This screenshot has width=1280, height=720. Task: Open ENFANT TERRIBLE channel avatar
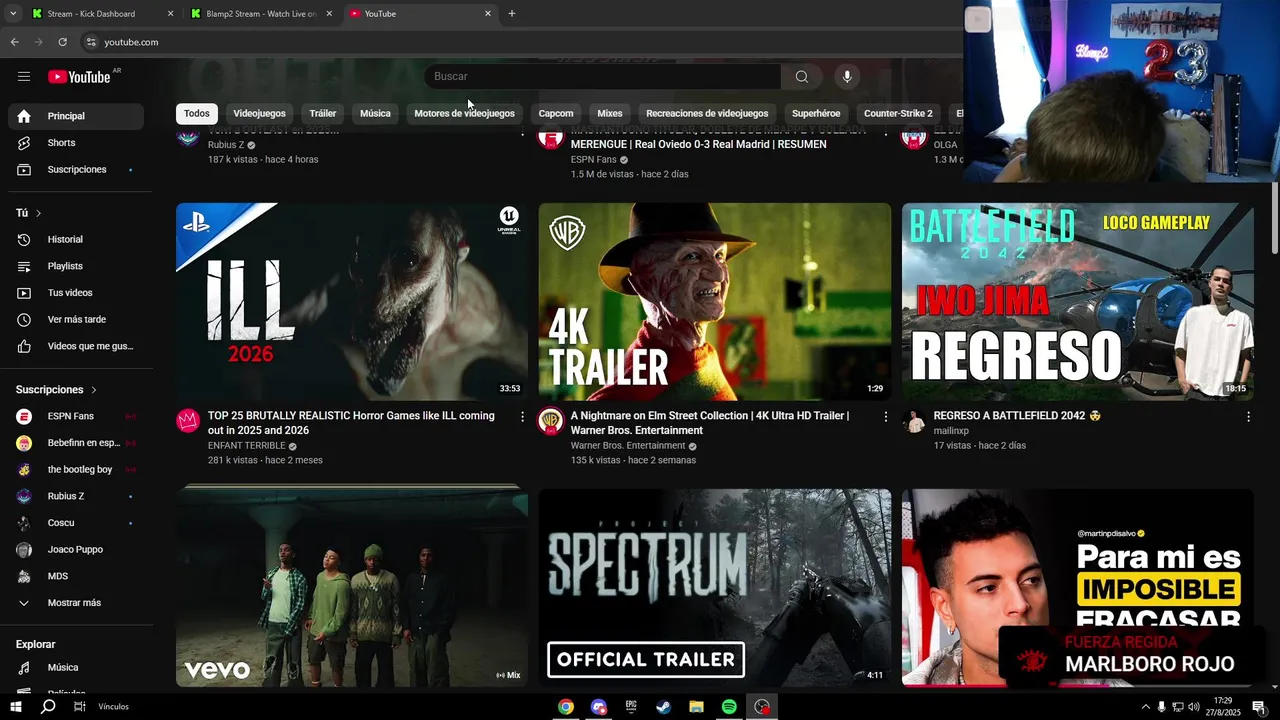(x=188, y=420)
